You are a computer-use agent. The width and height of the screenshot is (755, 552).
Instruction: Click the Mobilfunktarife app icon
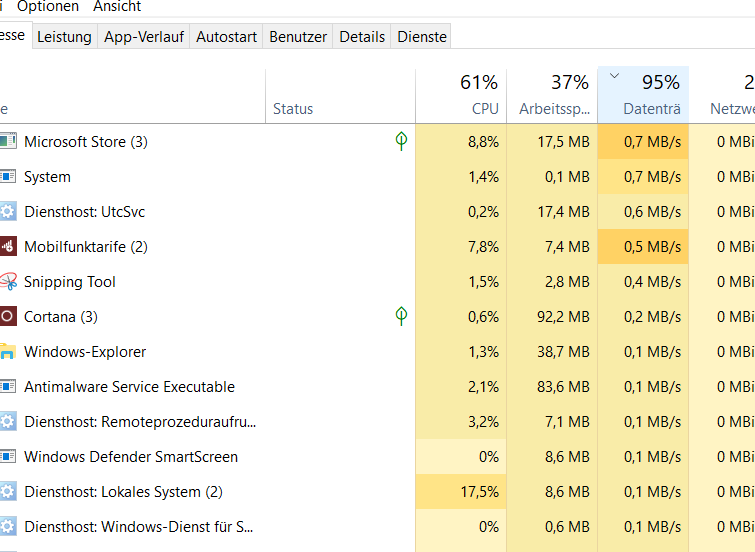point(8,246)
